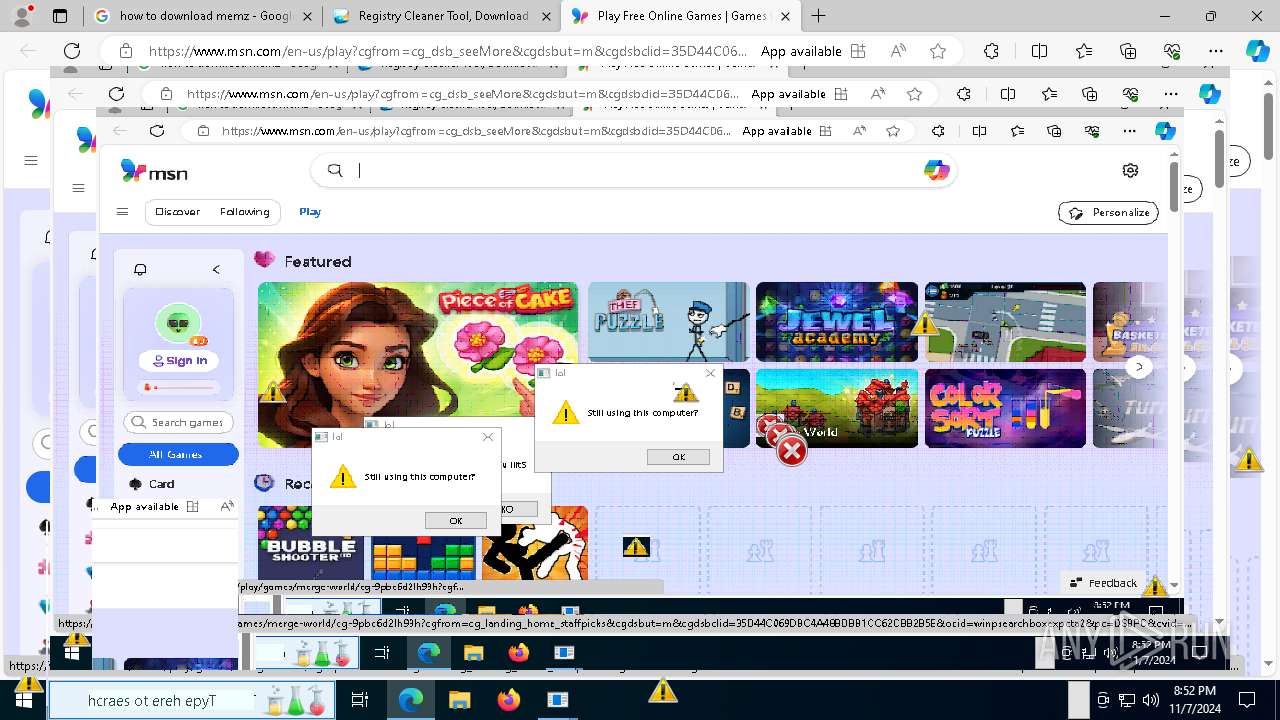Open the notifications bell in games sidebar
The width and height of the screenshot is (1280, 720).
(140, 269)
